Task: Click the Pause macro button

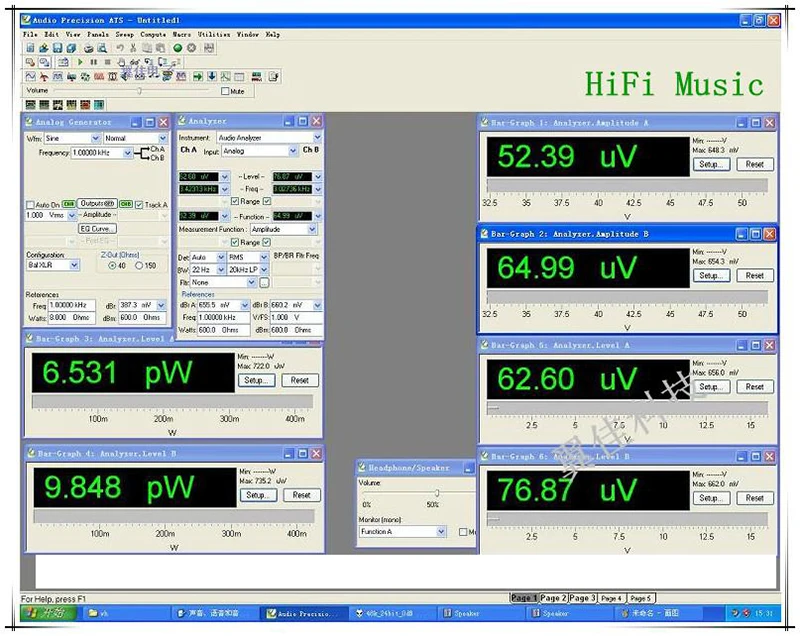Action: coord(93,62)
